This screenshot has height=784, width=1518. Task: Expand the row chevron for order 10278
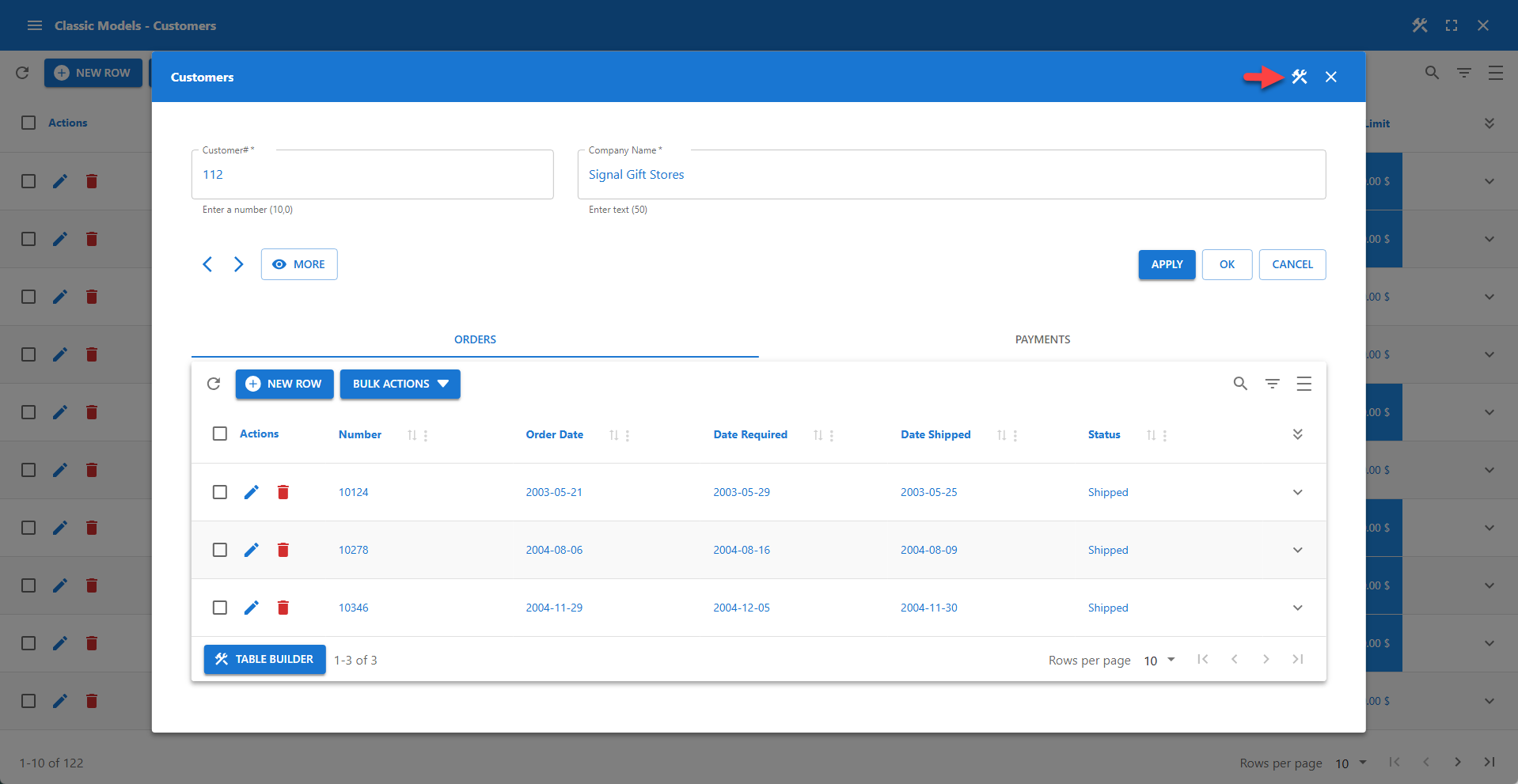point(1297,549)
